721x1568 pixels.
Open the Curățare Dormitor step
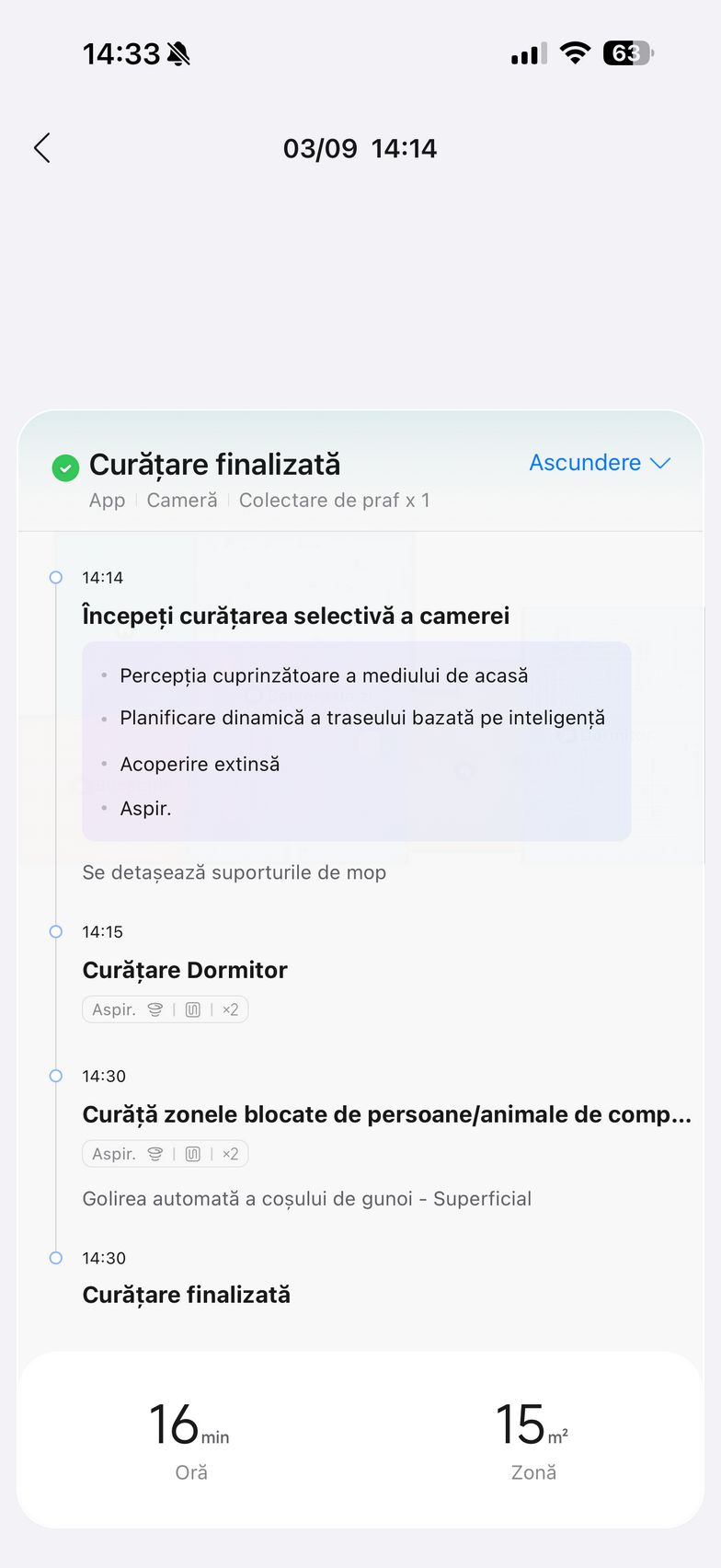click(x=185, y=970)
